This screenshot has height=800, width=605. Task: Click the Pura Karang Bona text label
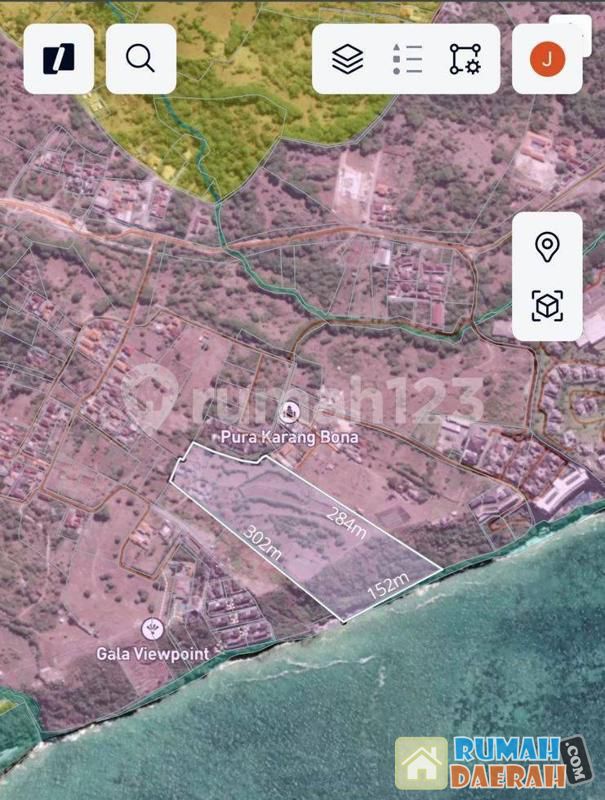point(290,437)
